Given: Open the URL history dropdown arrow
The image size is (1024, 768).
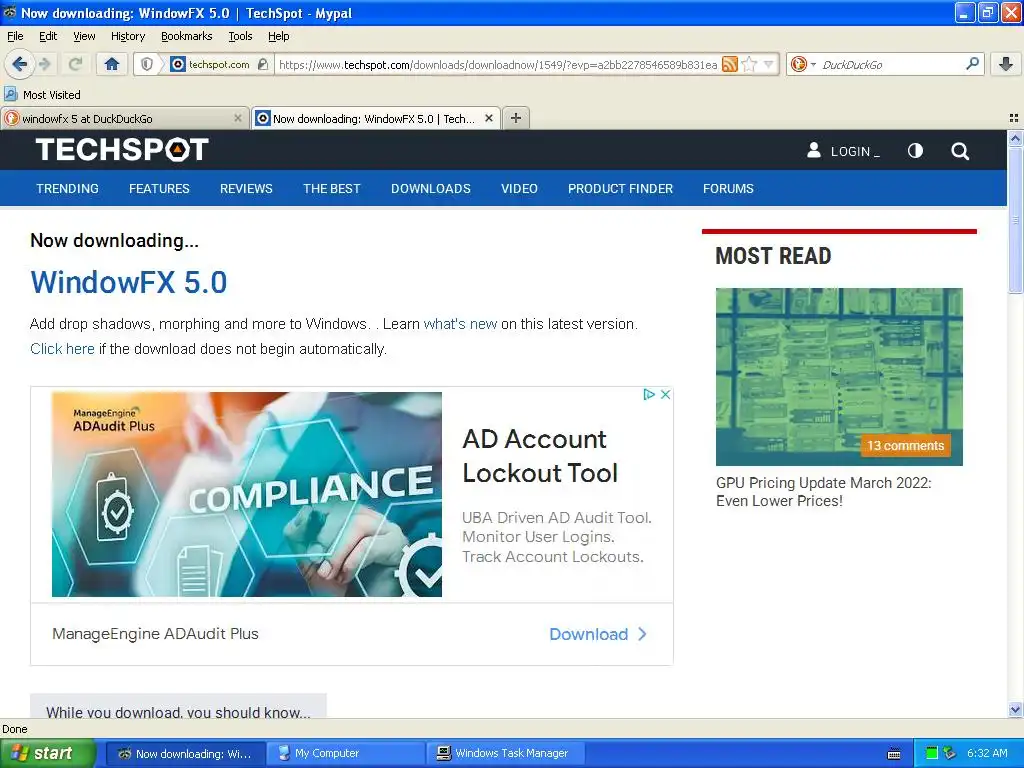Looking at the screenshot, I should tap(769, 64).
